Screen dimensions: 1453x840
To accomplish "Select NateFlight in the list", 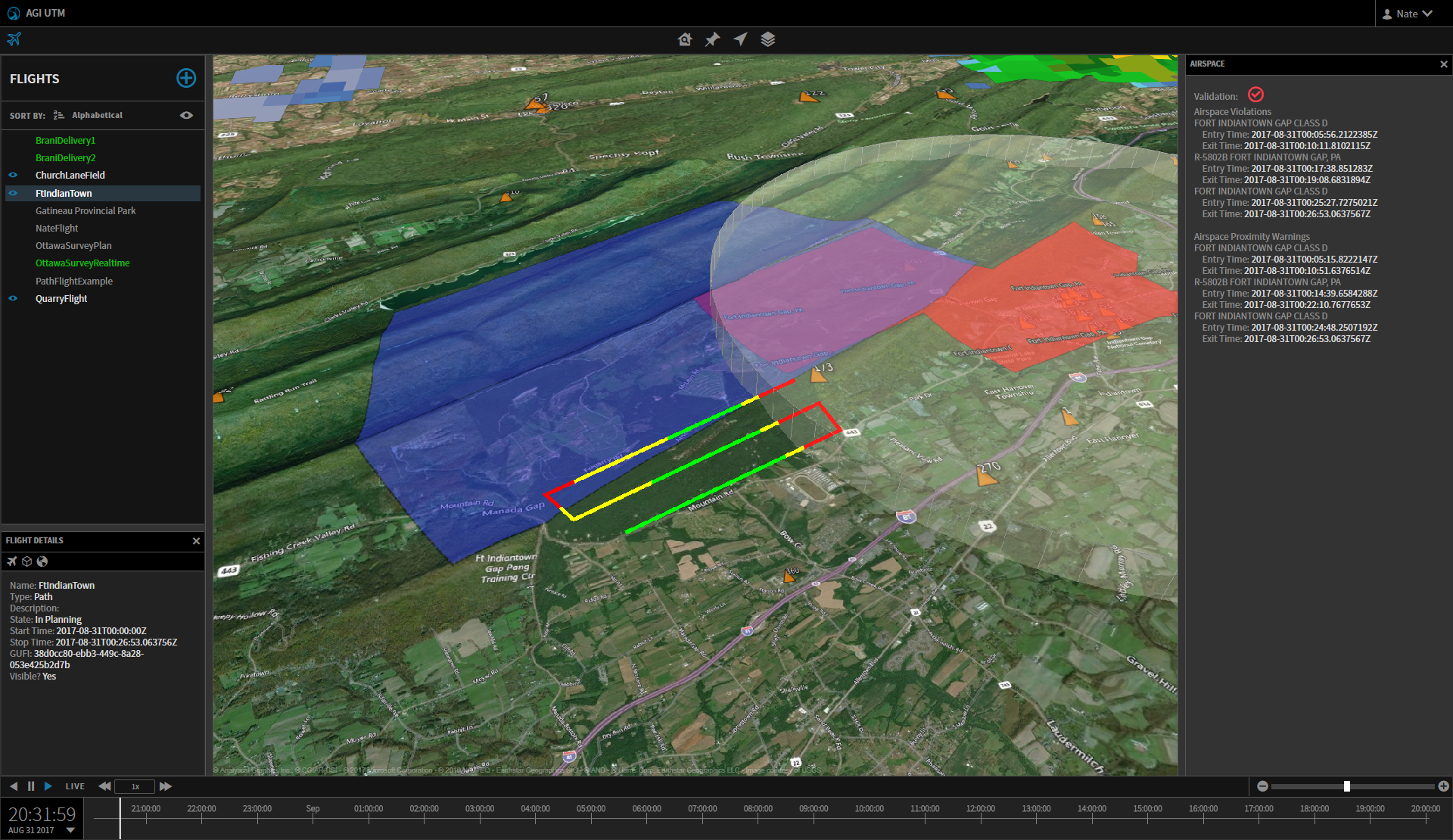I will tap(57, 228).
